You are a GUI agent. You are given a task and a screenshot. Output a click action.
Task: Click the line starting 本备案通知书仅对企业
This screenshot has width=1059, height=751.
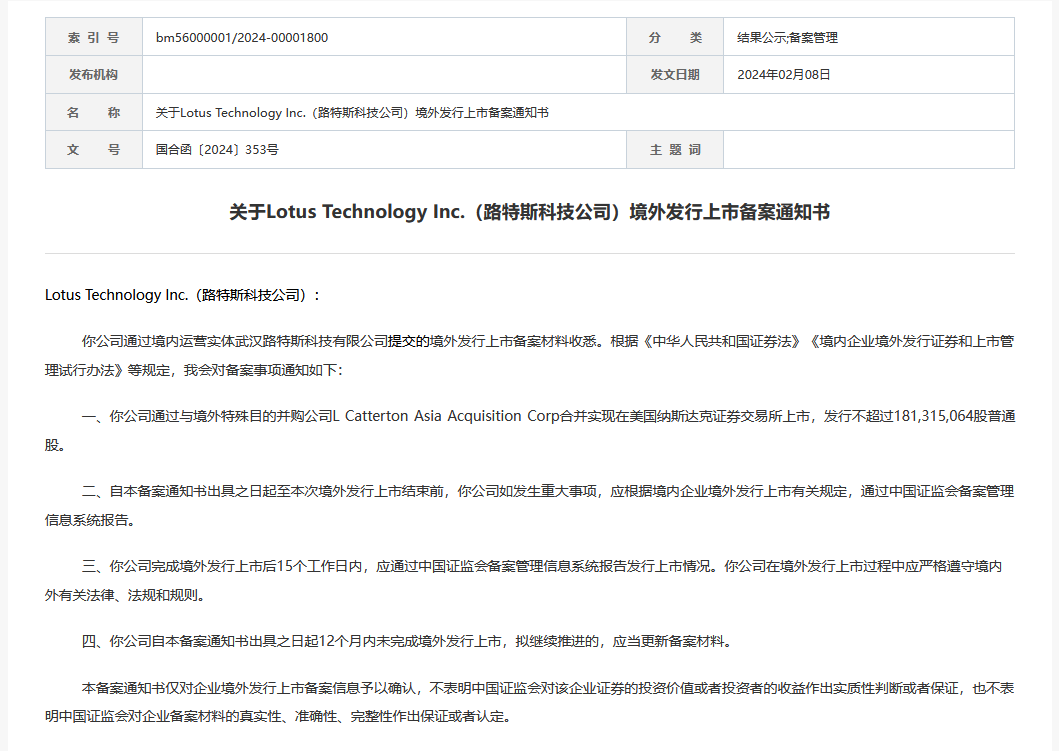coord(548,688)
